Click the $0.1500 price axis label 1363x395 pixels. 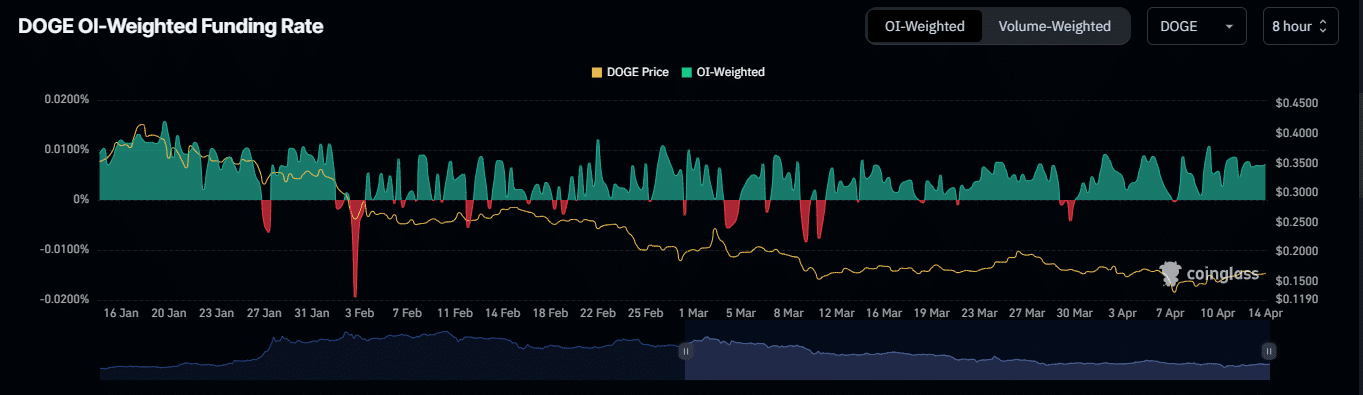[x=1298, y=281]
